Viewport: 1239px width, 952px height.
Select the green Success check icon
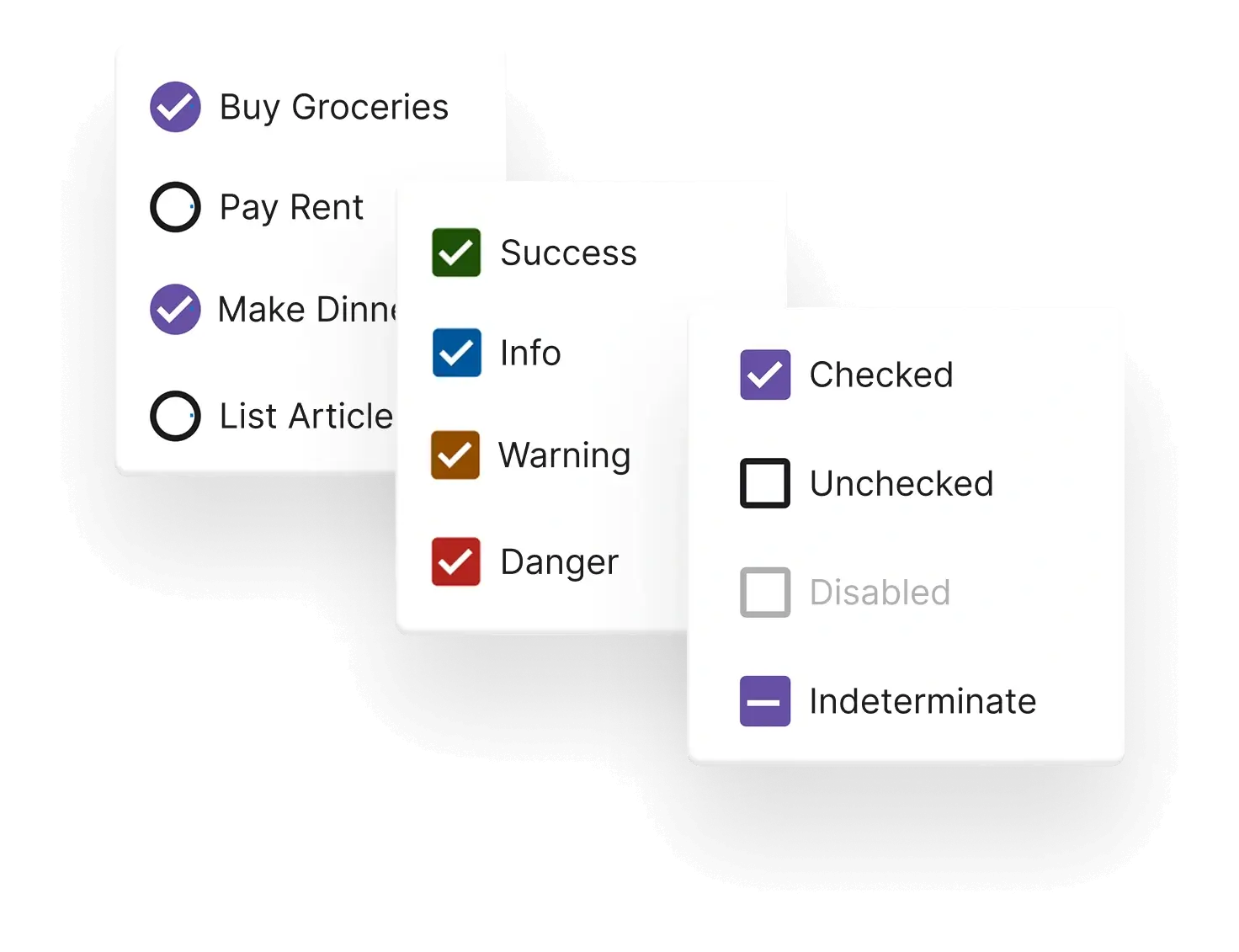click(455, 252)
